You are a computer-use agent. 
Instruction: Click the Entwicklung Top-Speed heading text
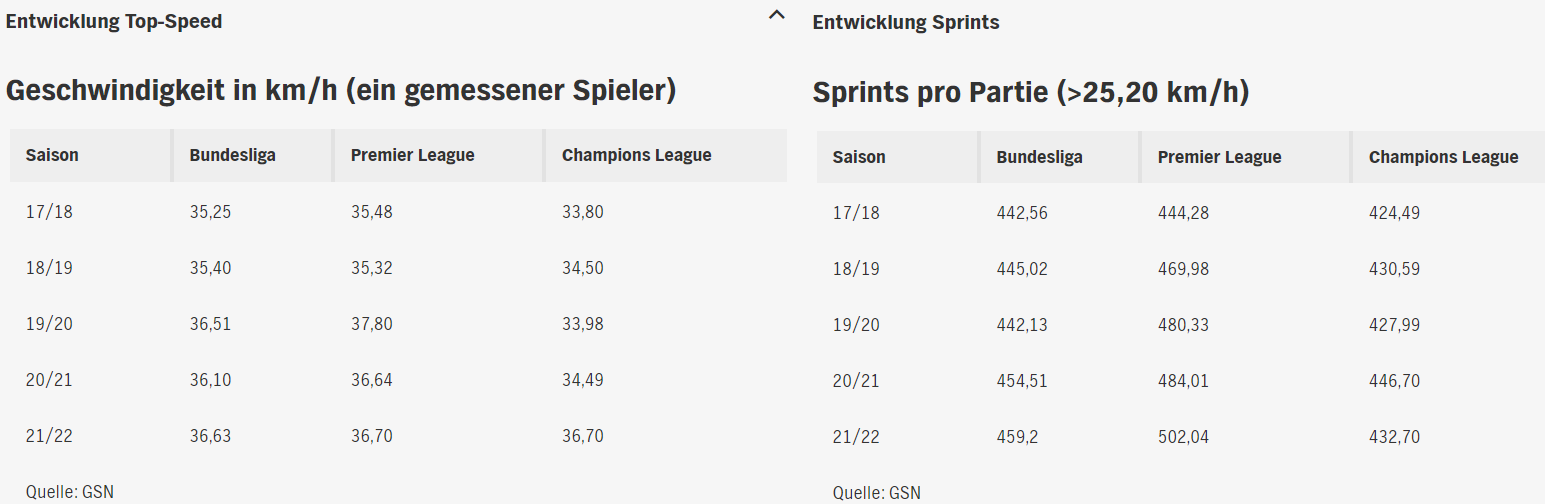pos(114,22)
